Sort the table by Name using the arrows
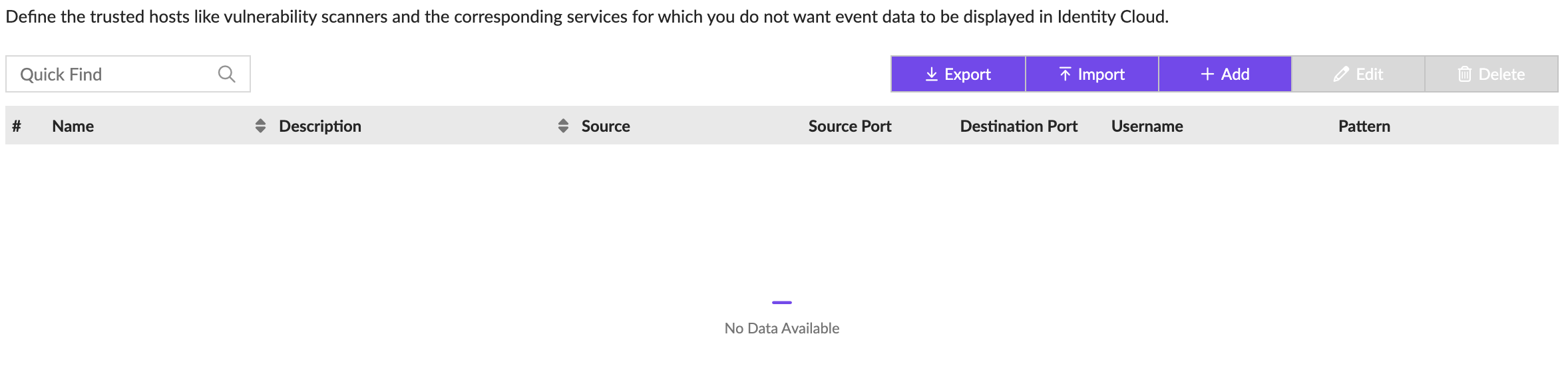Screen dimensions: 1568x370 260,126
